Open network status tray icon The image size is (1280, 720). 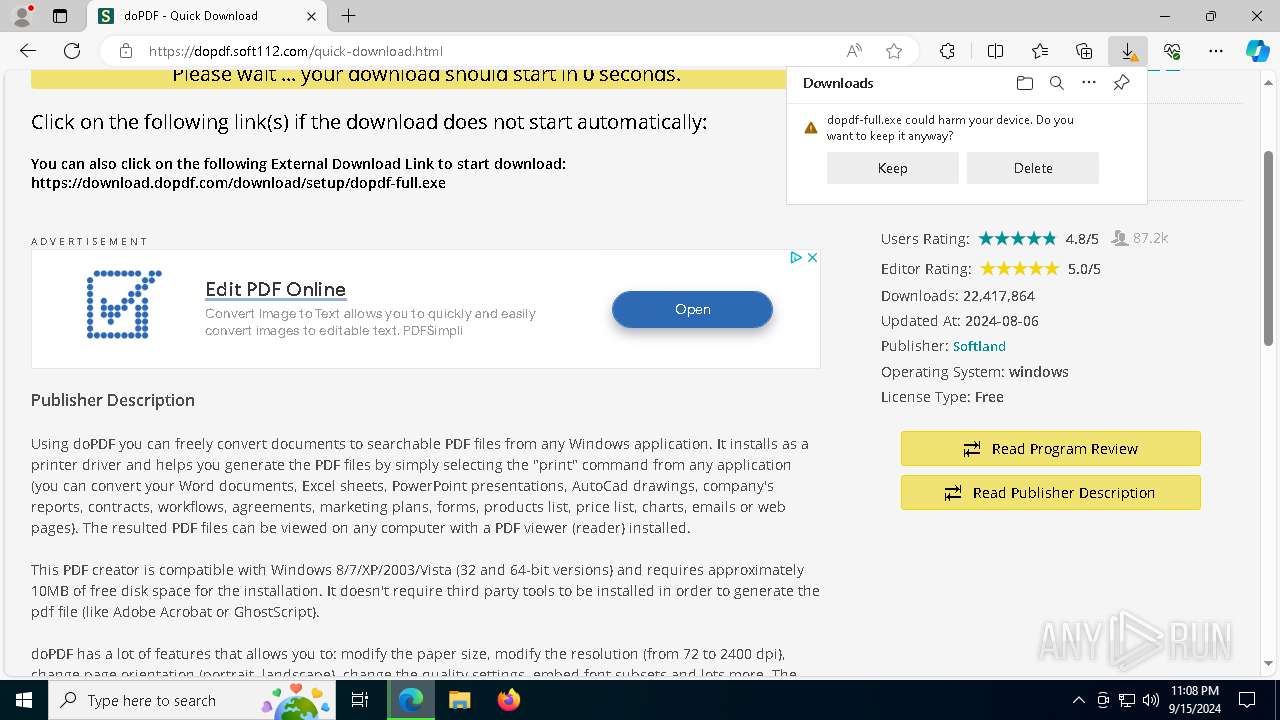pyautogui.click(x=1127, y=700)
